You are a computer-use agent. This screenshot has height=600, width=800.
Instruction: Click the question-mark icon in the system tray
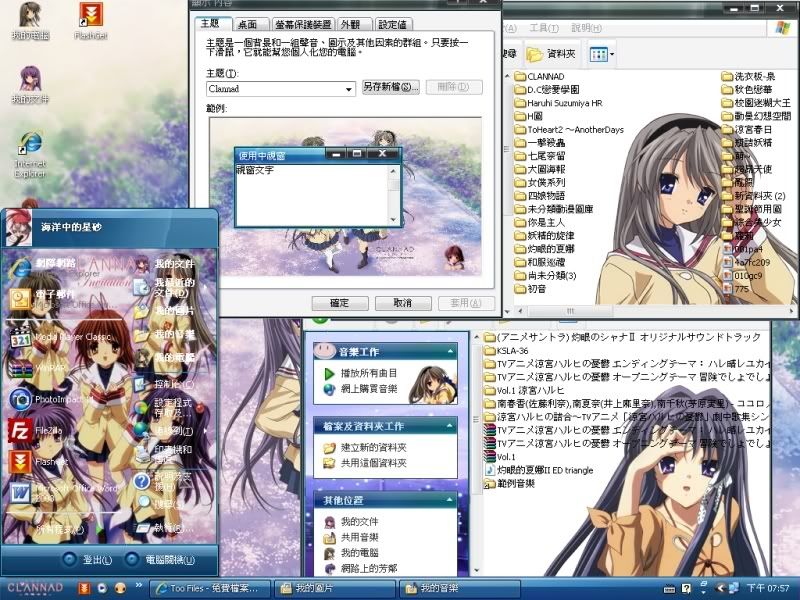(x=687, y=589)
